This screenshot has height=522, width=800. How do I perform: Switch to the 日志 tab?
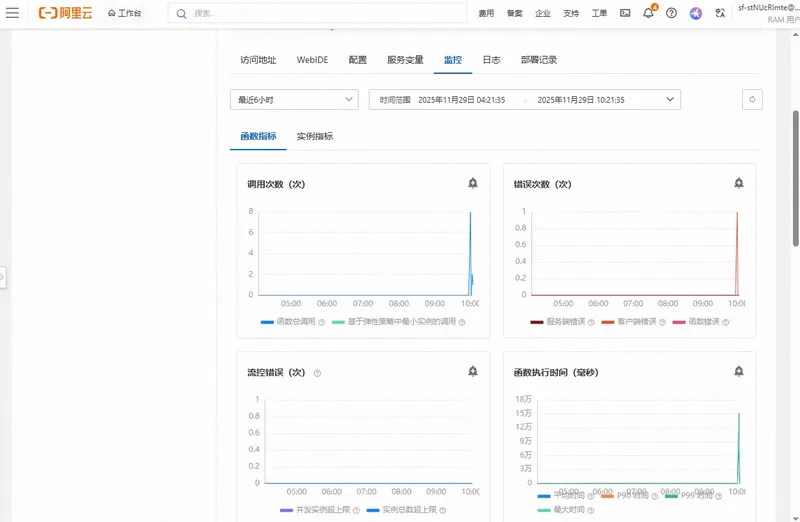coord(491,60)
